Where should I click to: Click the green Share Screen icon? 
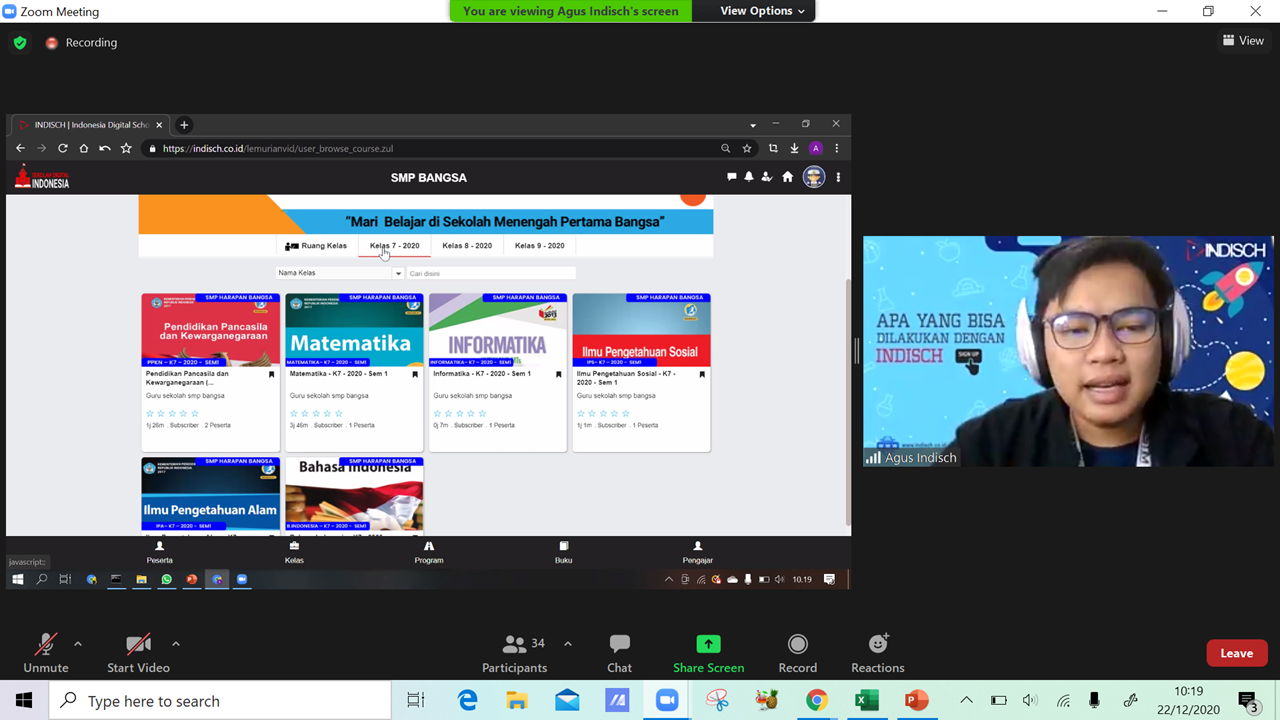(708, 645)
